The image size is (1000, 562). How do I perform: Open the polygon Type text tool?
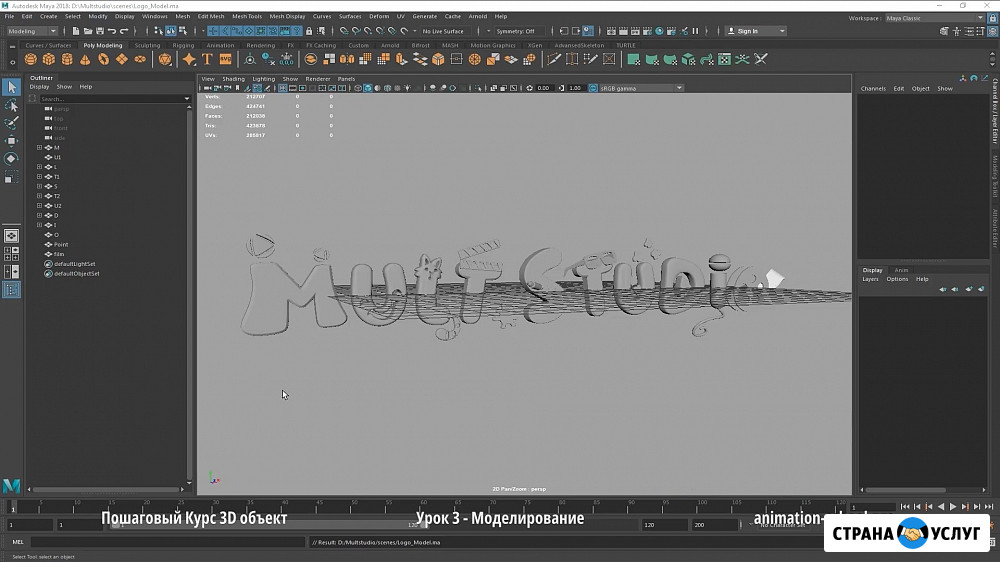pos(207,59)
